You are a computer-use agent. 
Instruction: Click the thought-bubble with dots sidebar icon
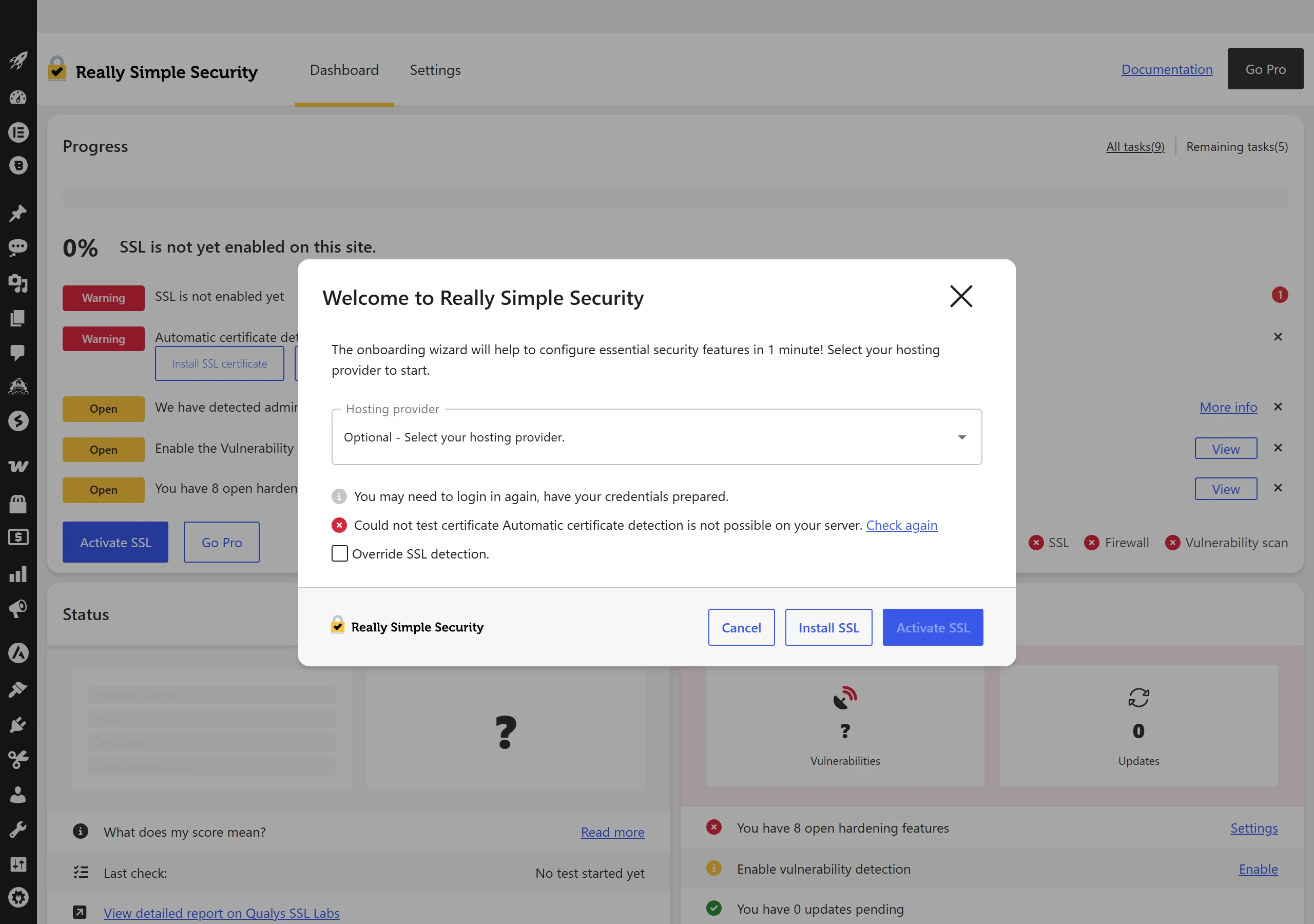(x=18, y=247)
